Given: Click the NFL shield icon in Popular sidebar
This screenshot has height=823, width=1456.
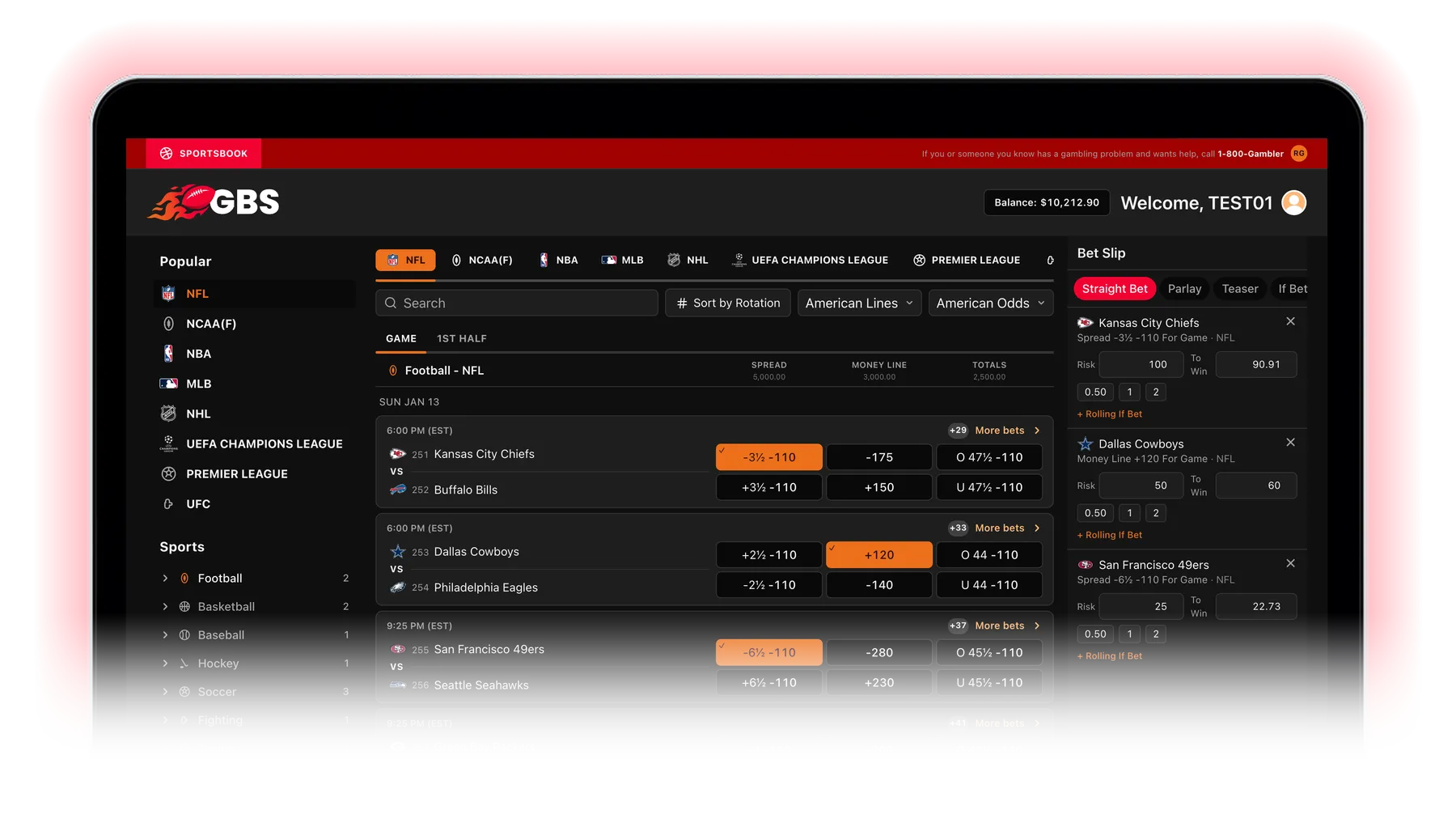Looking at the screenshot, I should point(168,294).
